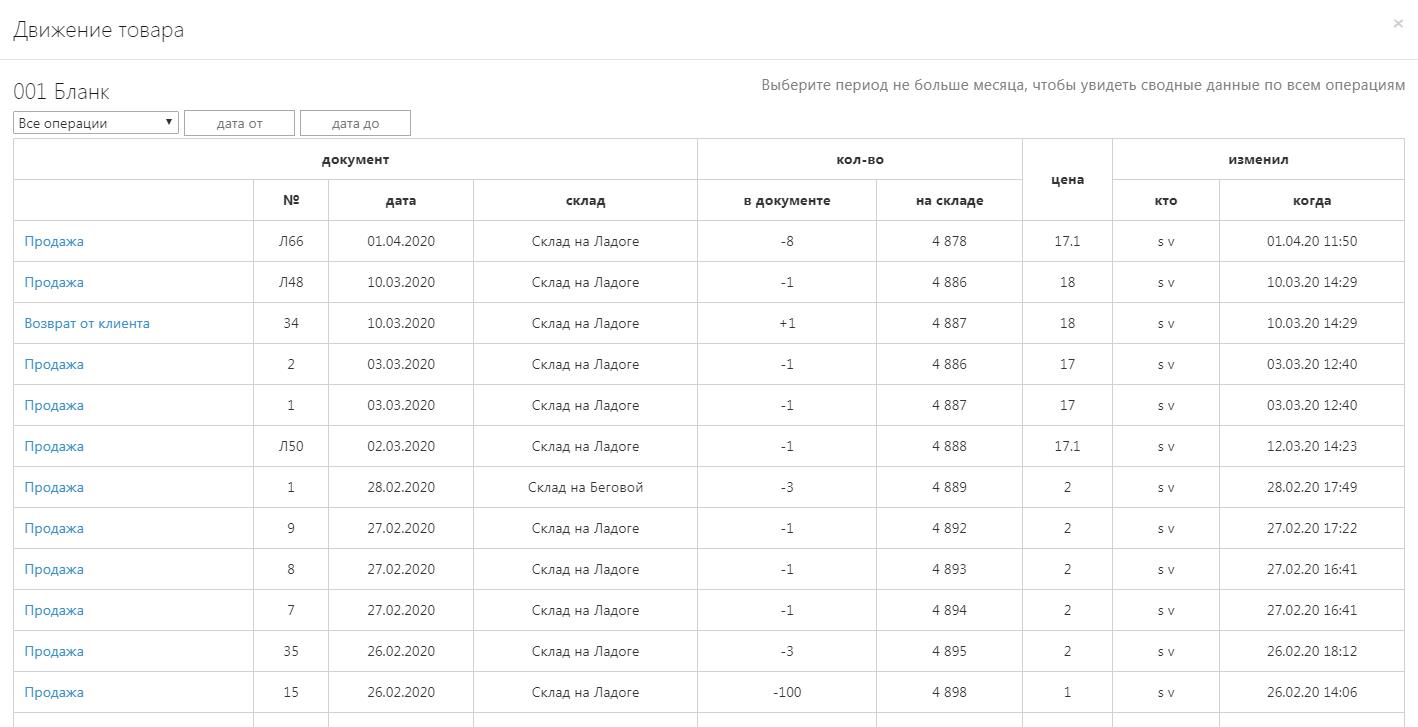Open the Возврат от клиента link

(x=87, y=323)
